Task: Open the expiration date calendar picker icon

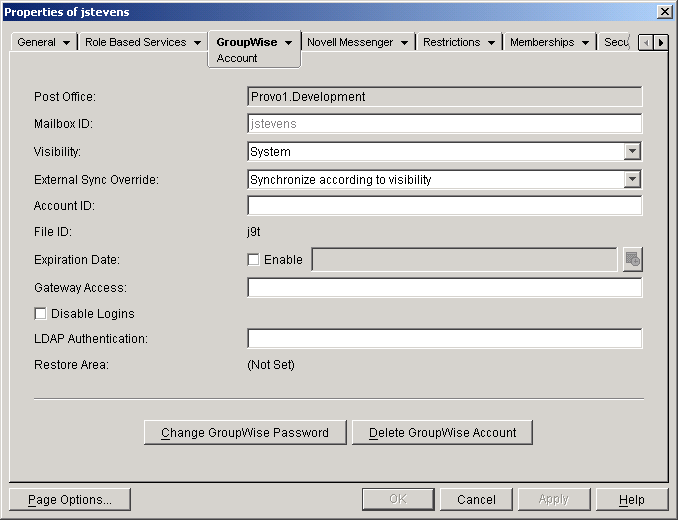Action: [x=633, y=259]
